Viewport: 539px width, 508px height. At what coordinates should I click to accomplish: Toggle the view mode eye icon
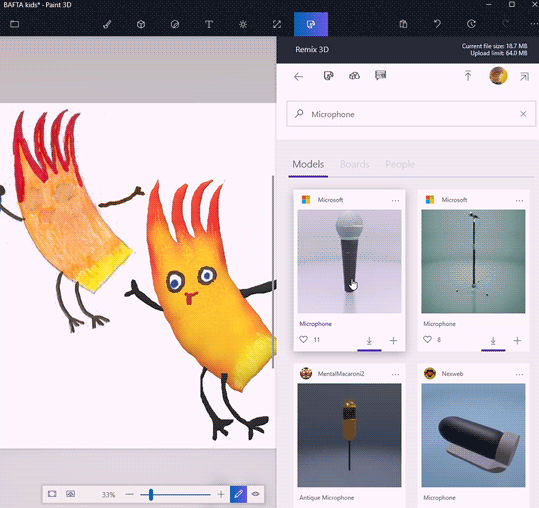(255, 494)
